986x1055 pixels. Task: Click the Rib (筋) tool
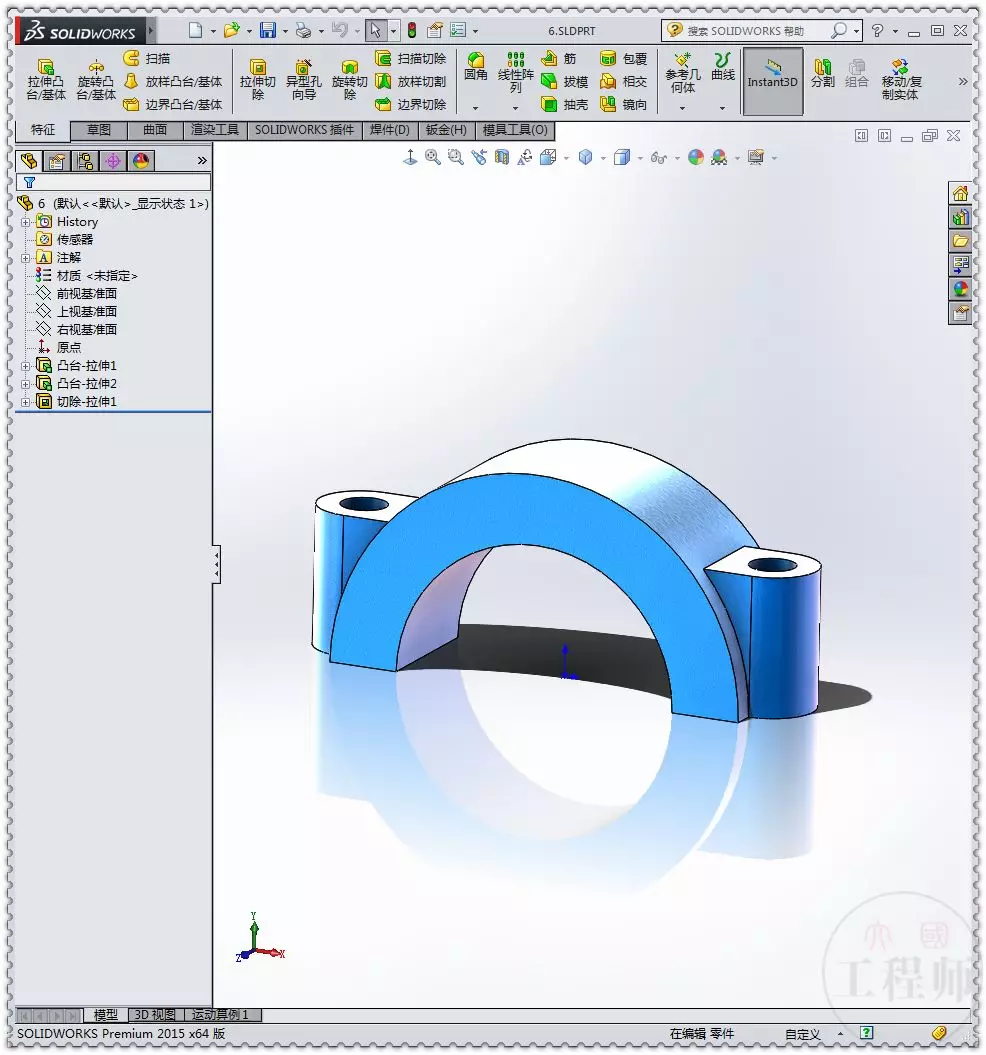(x=559, y=59)
